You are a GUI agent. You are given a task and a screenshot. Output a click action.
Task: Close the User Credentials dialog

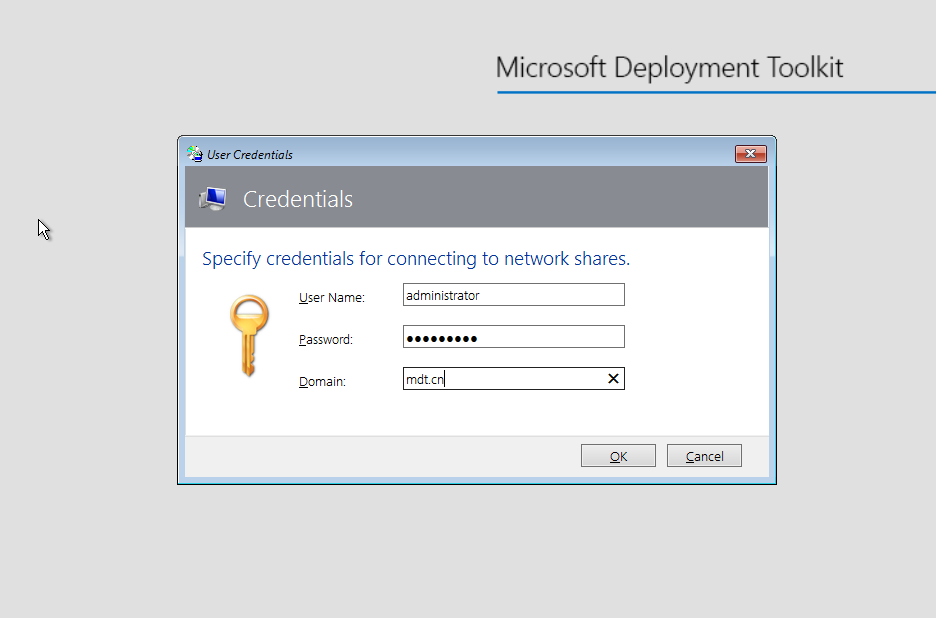(x=750, y=154)
